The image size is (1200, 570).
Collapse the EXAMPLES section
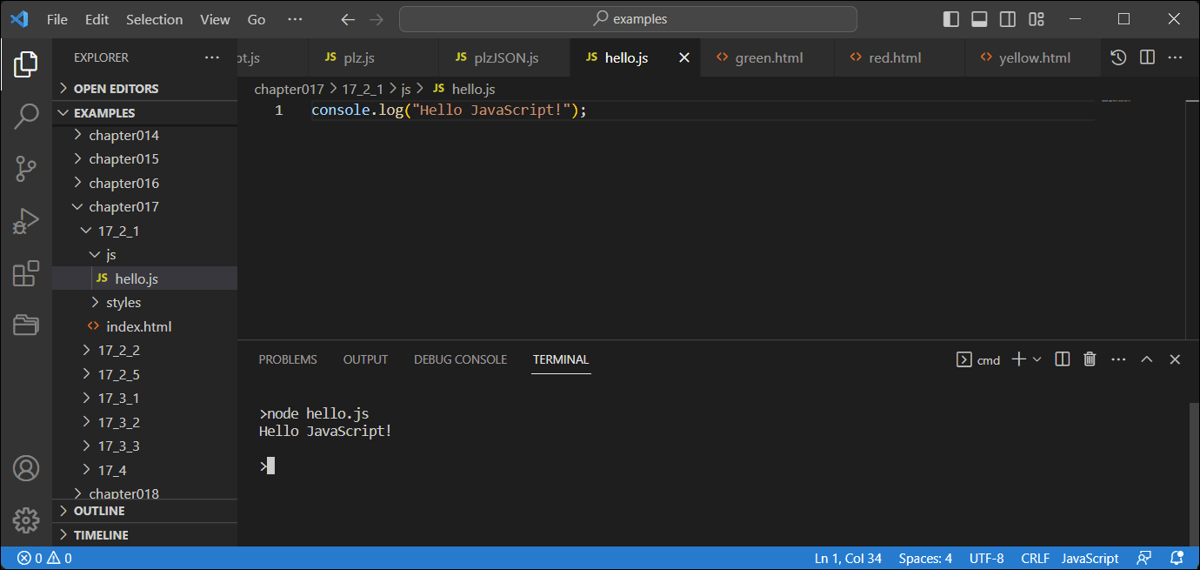pos(145,113)
